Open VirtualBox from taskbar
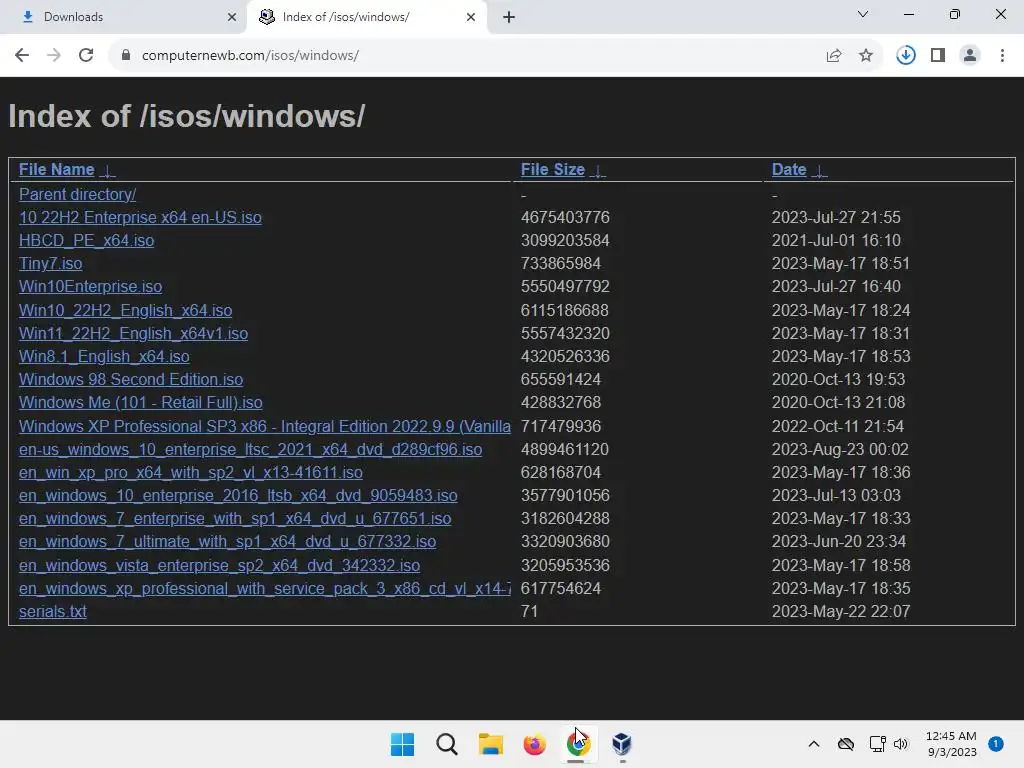 click(x=622, y=744)
